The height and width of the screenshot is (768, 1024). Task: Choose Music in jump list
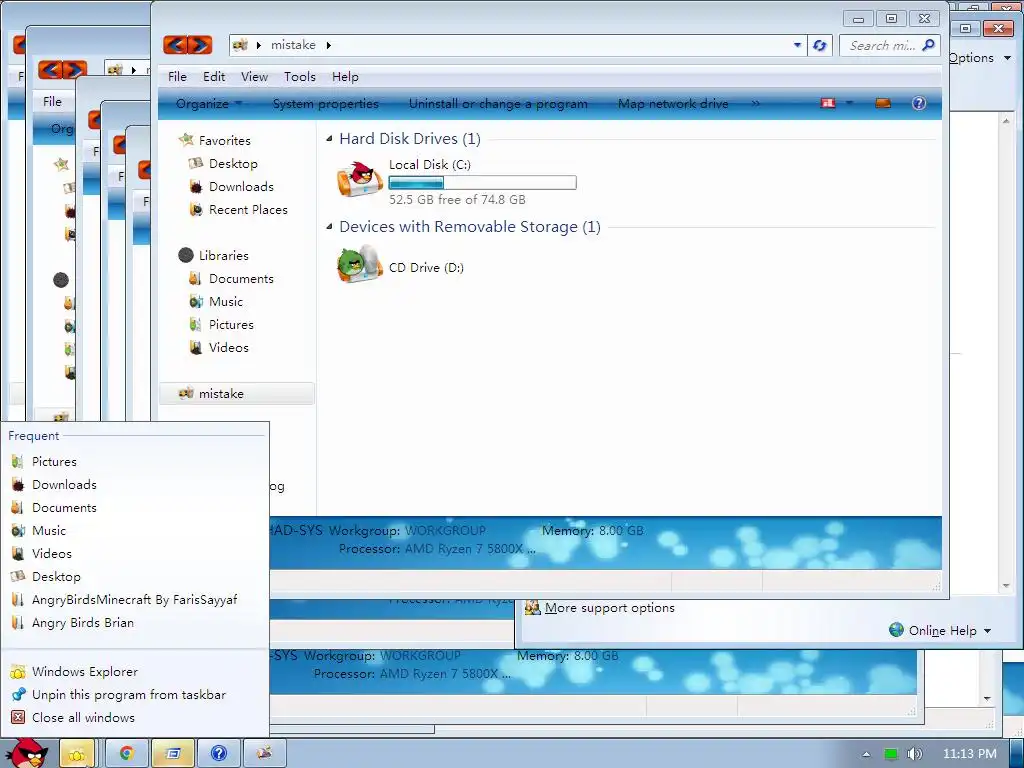pyautogui.click(x=135, y=530)
